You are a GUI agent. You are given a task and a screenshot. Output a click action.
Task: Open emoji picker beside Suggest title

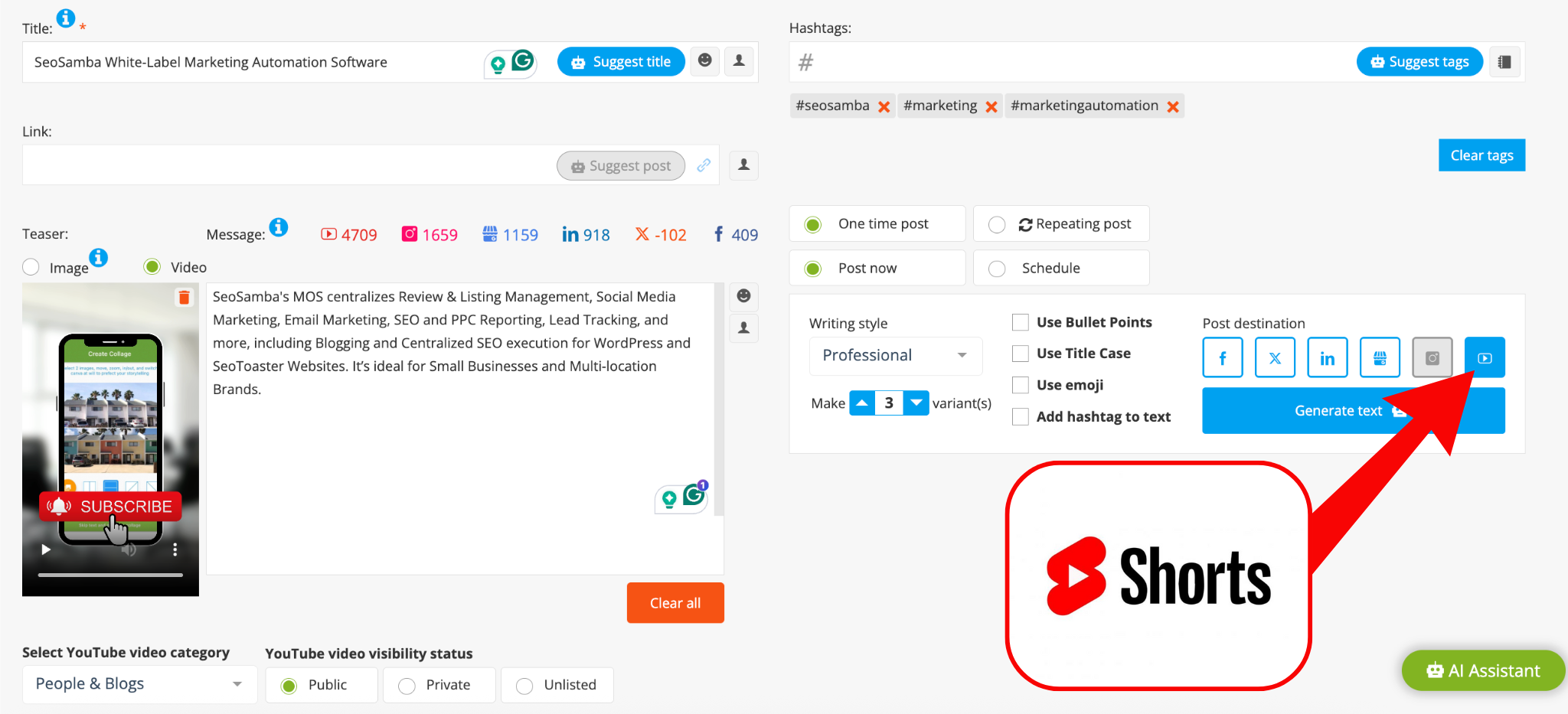(x=705, y=60)
